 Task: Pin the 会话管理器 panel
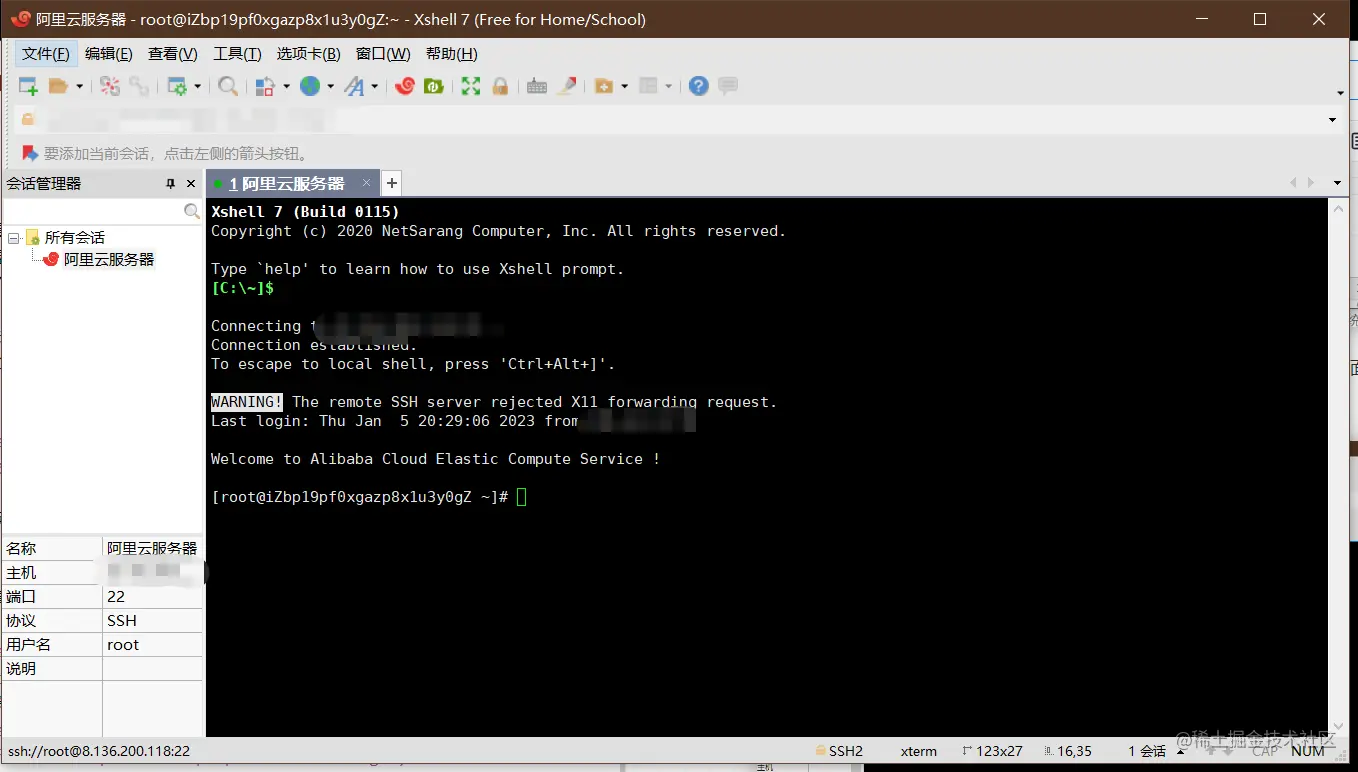click(x=171, y=184)
